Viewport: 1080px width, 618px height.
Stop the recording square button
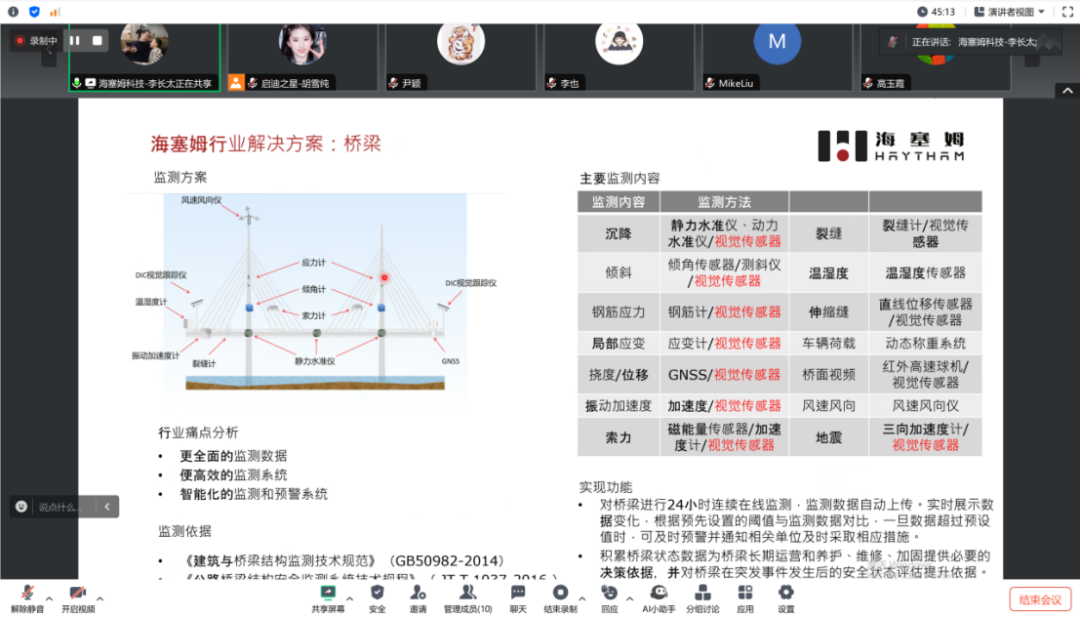[x=97, y=41]
